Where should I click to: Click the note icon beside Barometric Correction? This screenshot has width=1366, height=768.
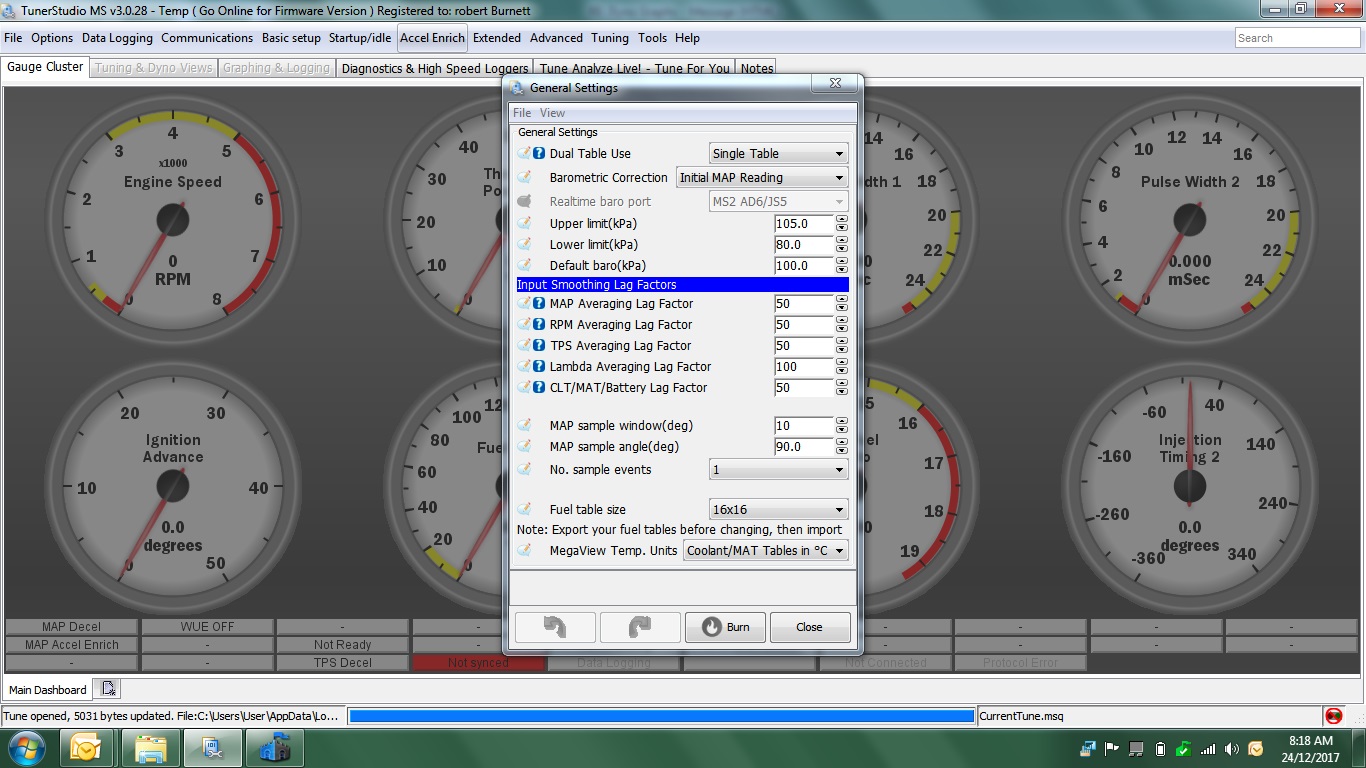(524, 177)
